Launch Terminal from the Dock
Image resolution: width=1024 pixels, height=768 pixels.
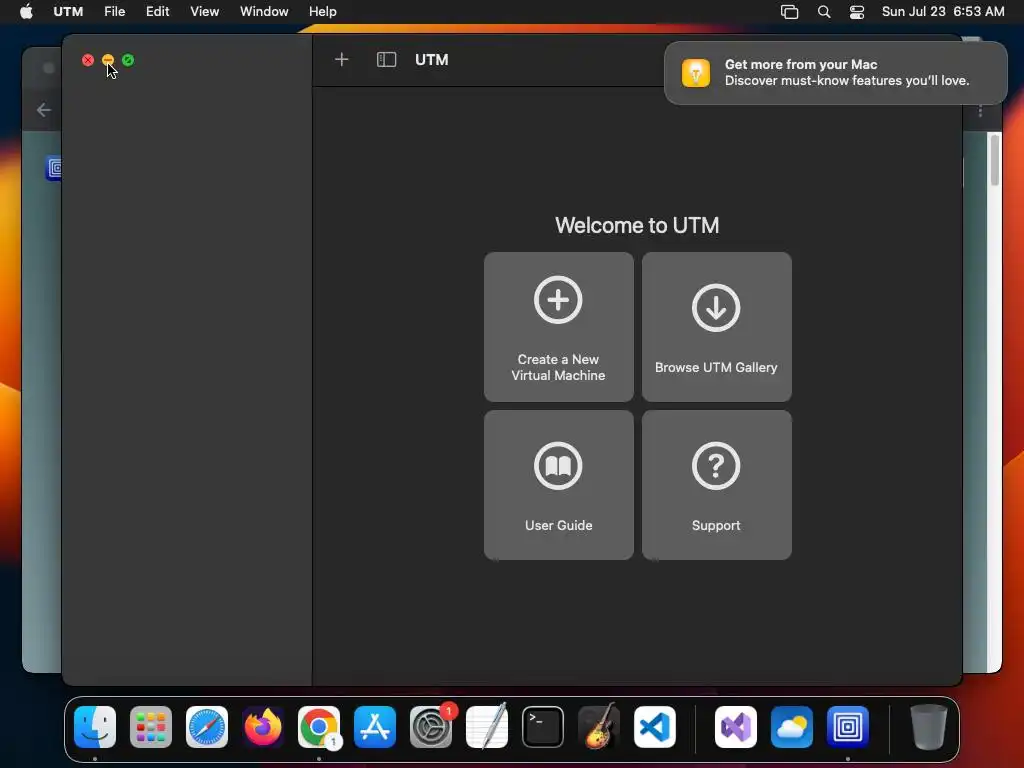(543, 727)
